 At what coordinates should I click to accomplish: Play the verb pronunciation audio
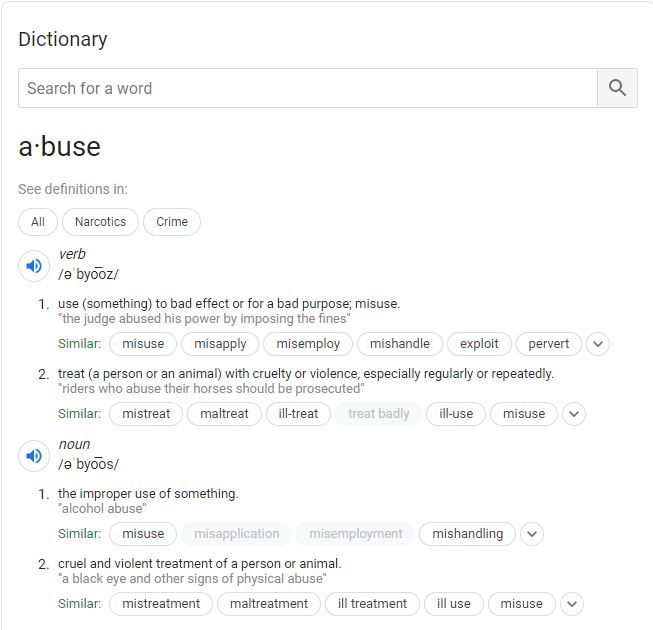pyautogui.click(x=34, y=266)
